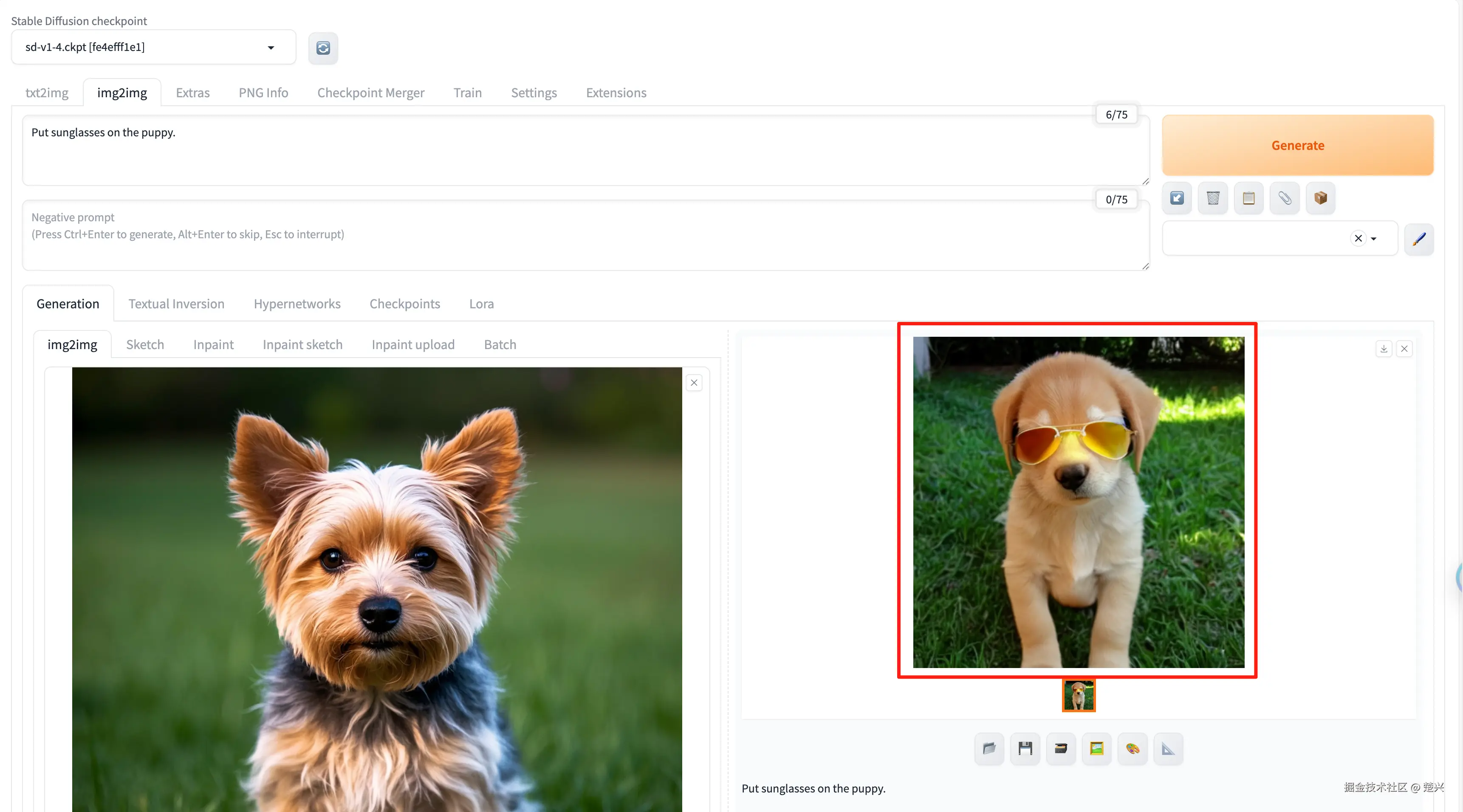Screen dimensions: 1463x812
Task: Select the Lora tab
Action: (481, 304)
